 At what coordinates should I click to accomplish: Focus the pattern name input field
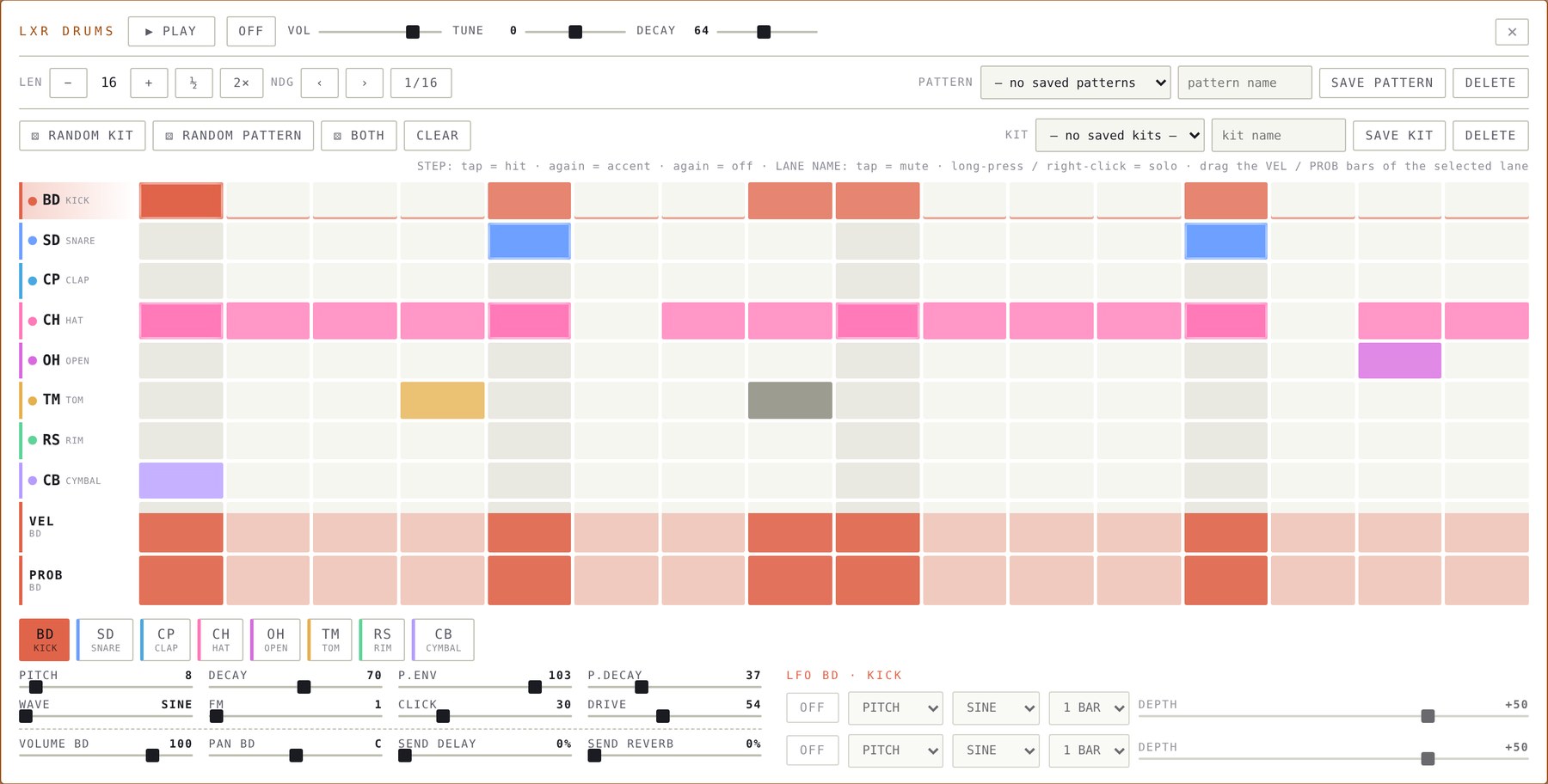1244,83
